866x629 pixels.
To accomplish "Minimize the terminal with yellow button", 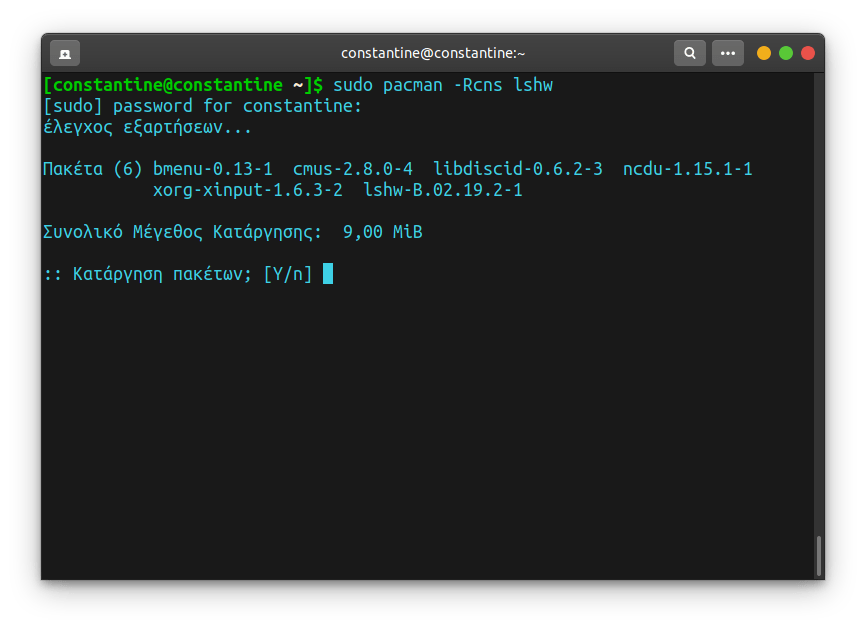I will pyautogui.click(x=764, y=53).
